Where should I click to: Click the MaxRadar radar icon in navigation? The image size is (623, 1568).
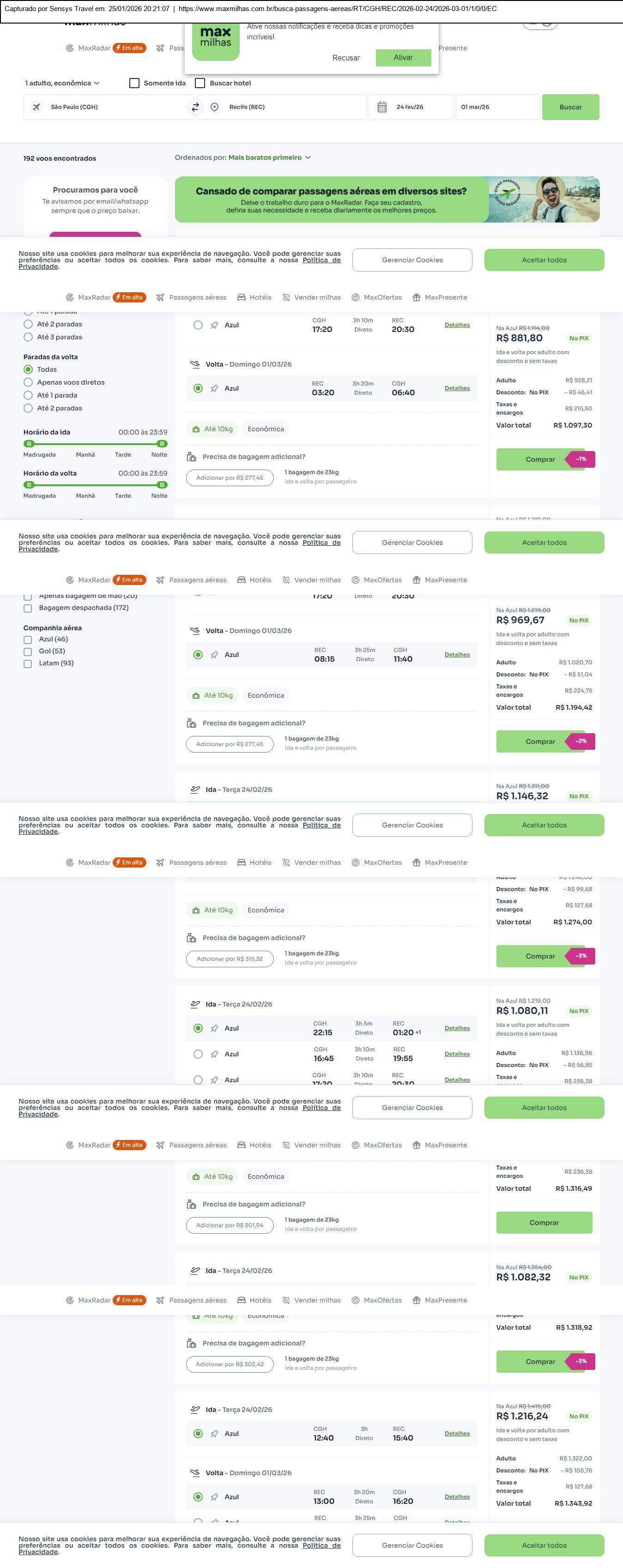click(x=70, y=298)
